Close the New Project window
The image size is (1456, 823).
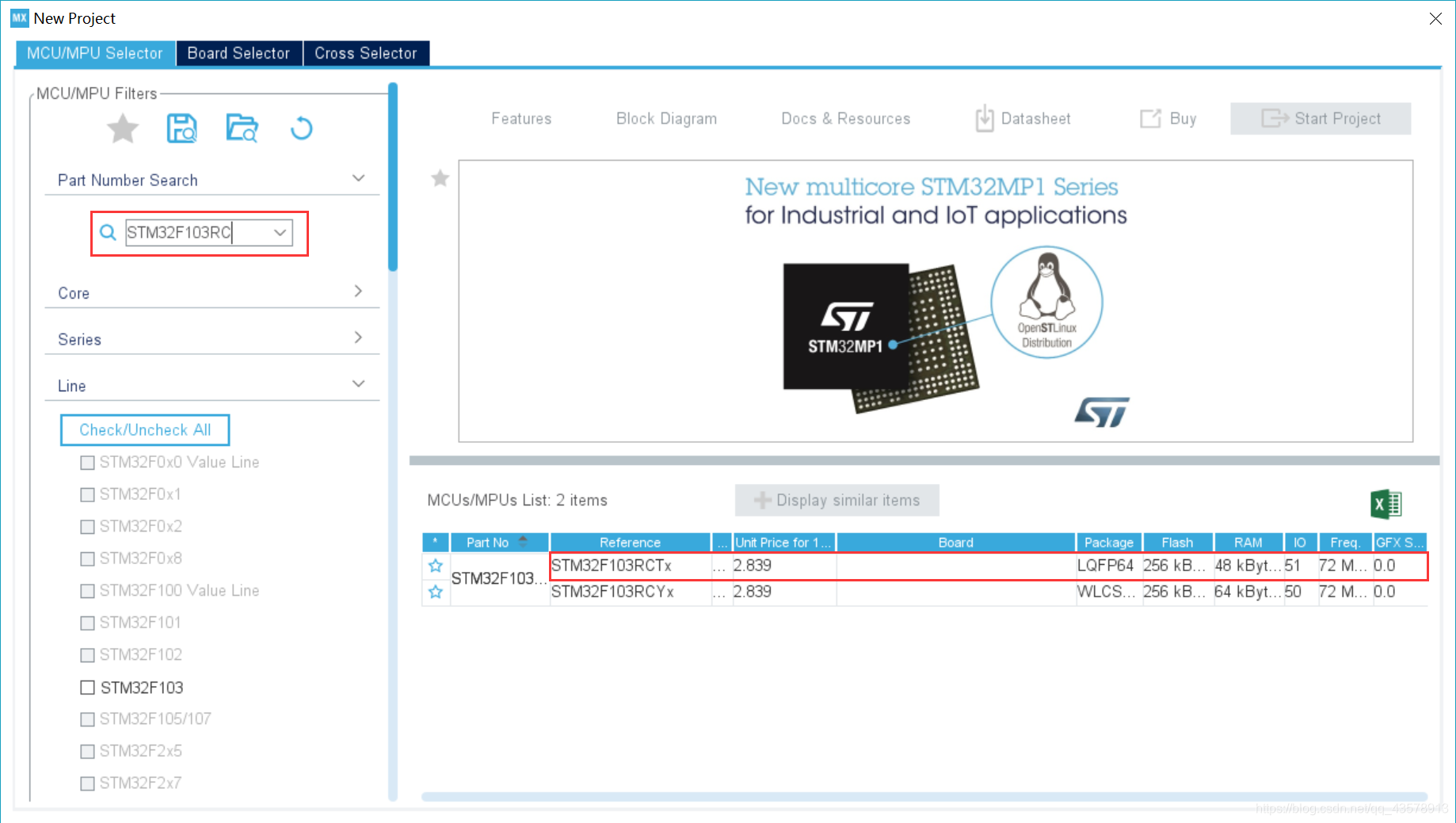(x=1435, y=18)
